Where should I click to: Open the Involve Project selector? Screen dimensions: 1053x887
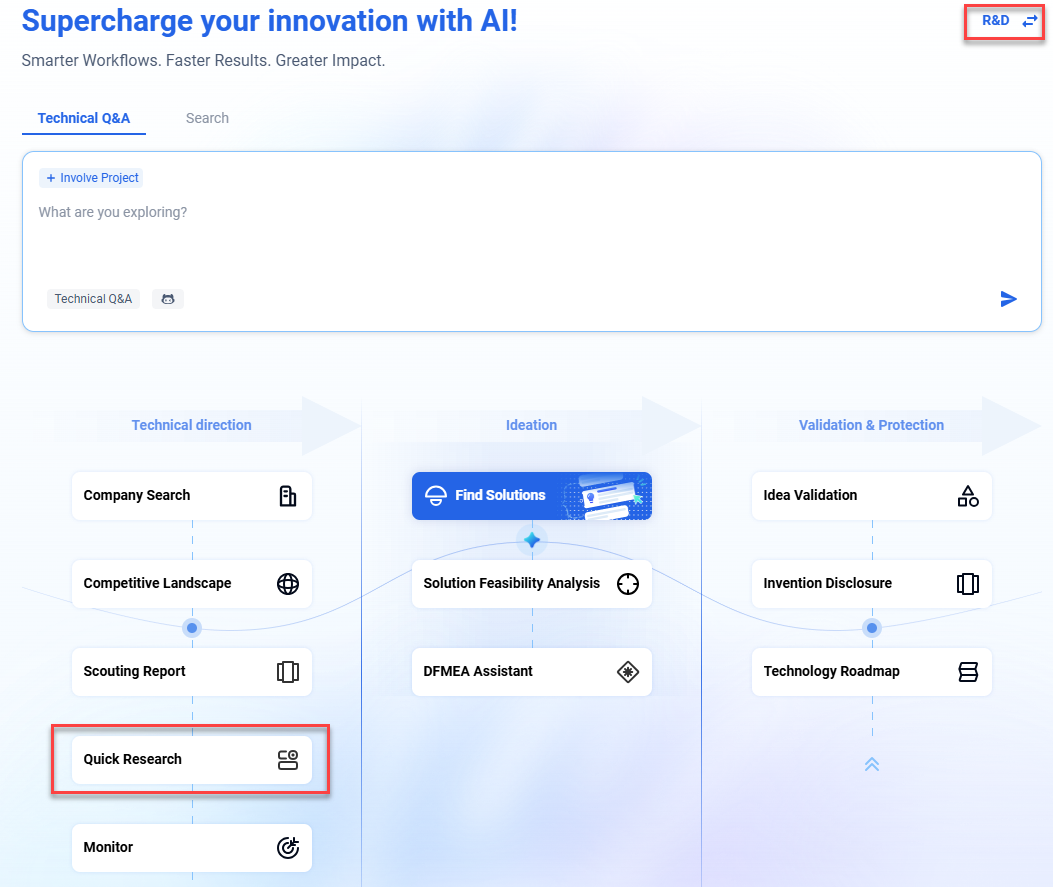pos(92,178)
